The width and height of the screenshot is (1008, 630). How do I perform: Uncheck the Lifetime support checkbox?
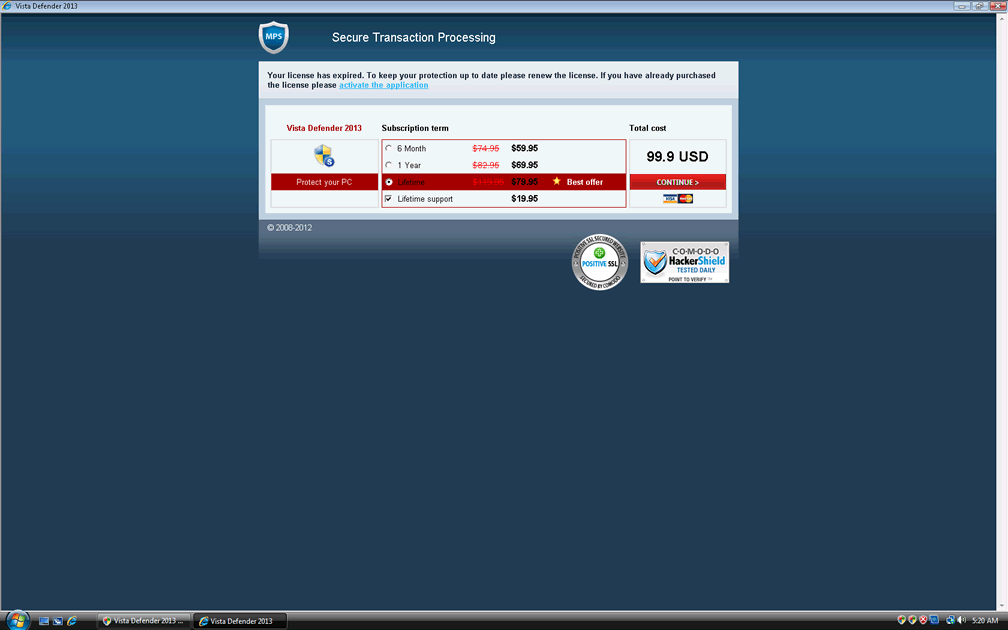pyautogui.click(x=389, y=199)
